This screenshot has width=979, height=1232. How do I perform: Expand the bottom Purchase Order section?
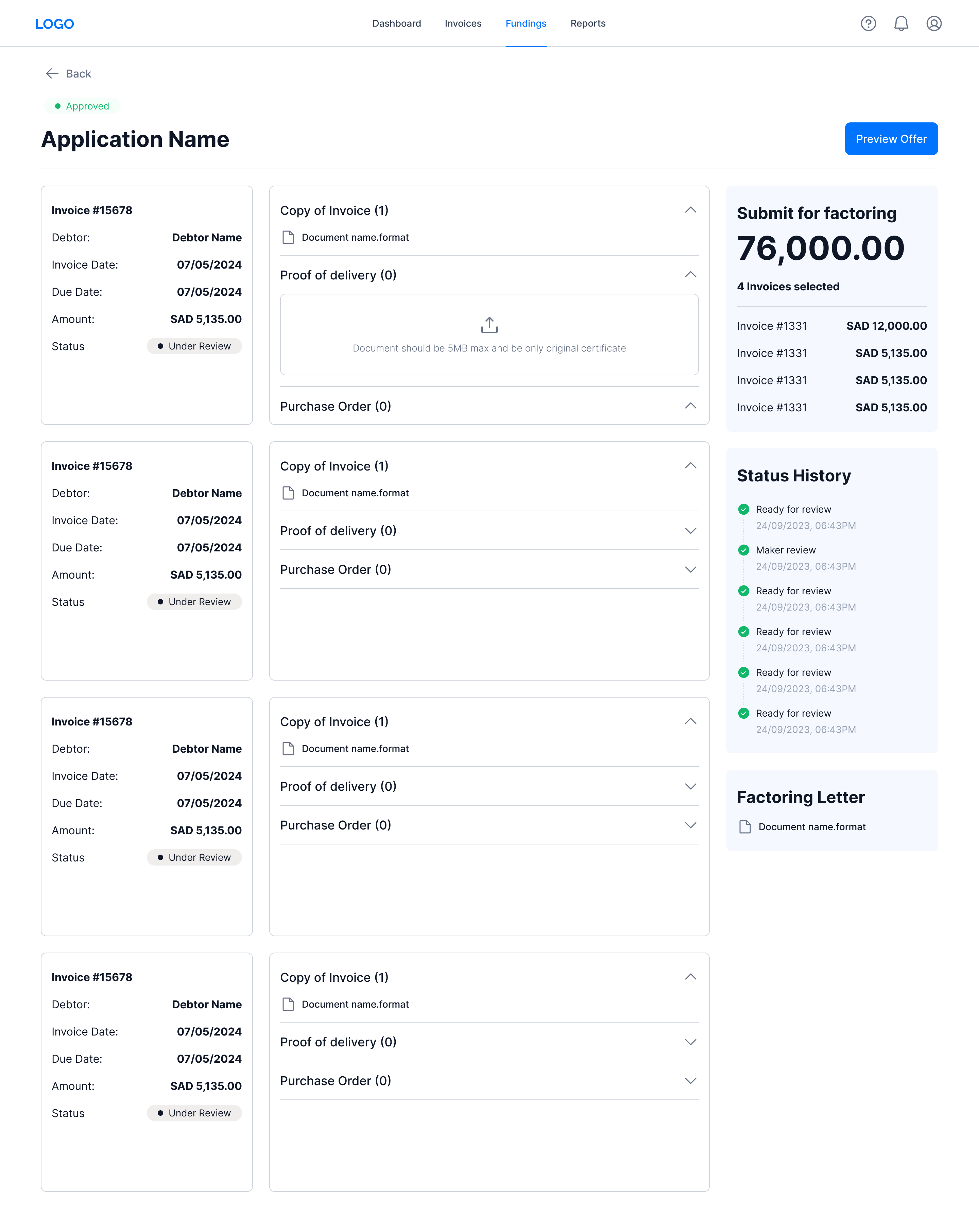tap(690, 1081)
